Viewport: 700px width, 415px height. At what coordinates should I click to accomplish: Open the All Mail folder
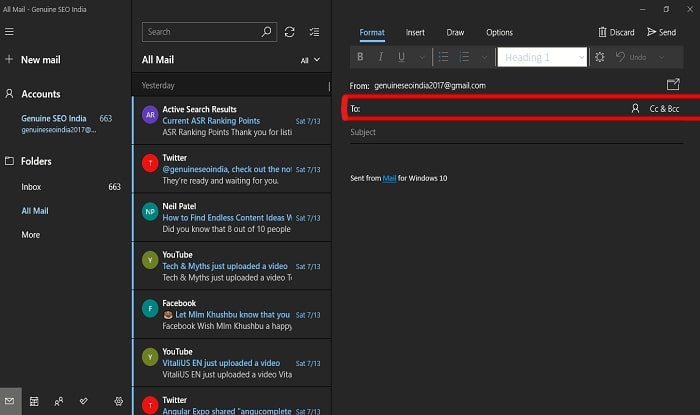[x=66, y=211]
